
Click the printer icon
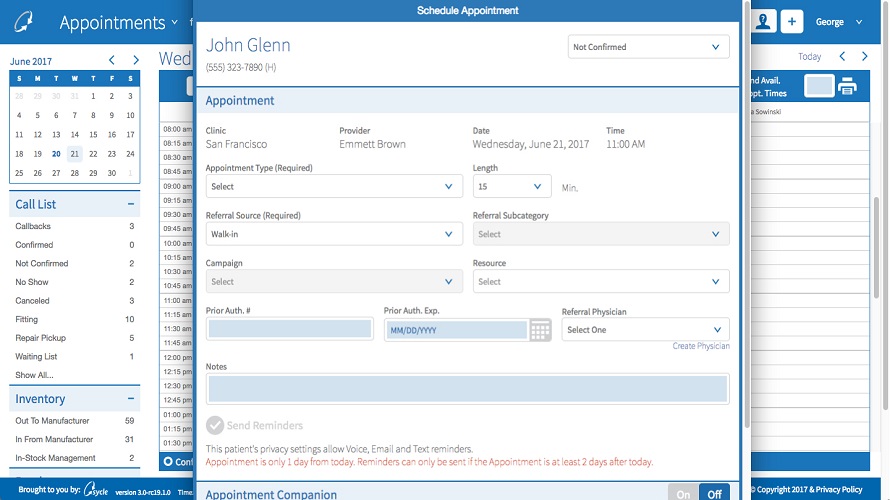coord(848,87)
